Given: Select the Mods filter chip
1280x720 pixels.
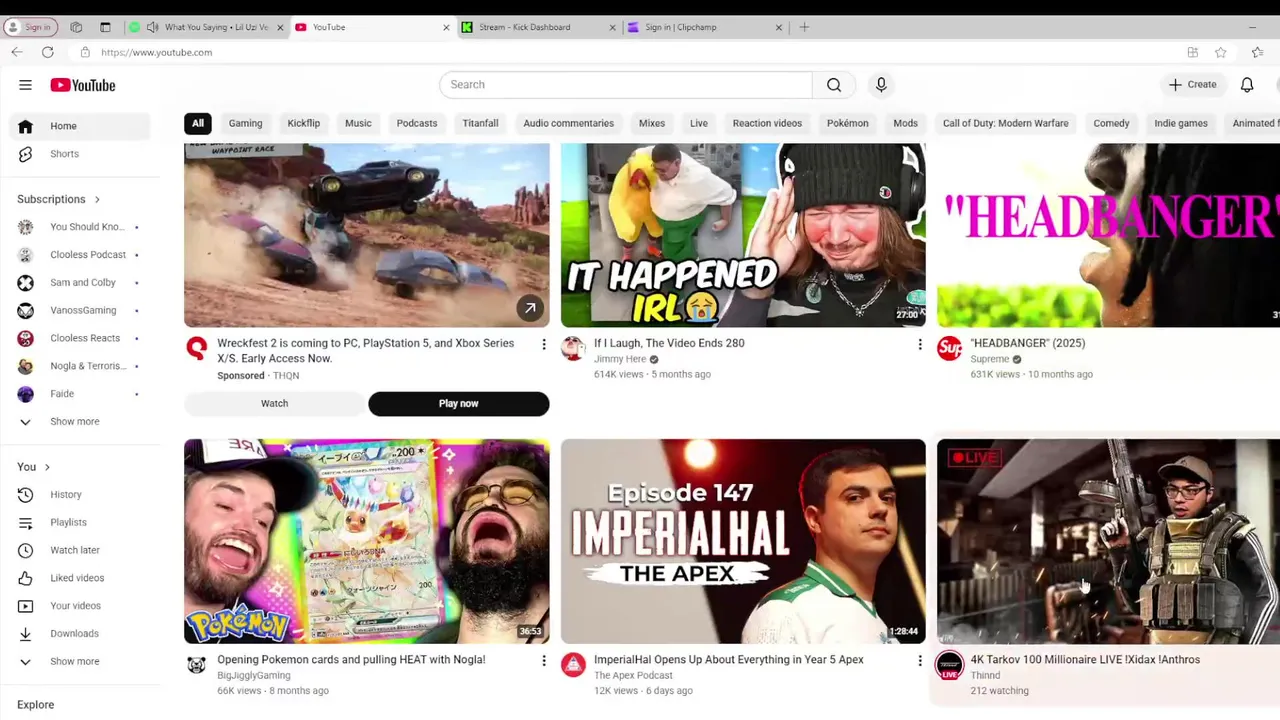Looking at the screenshot, I should click(905, 123).
